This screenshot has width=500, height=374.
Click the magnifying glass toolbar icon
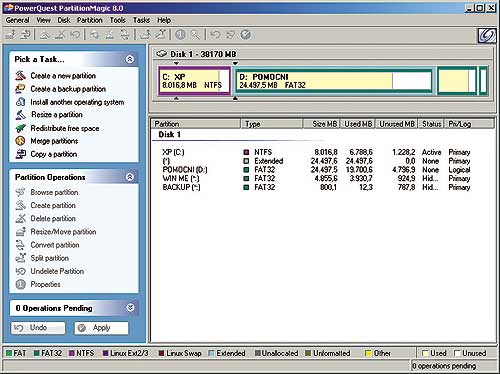point(195,35)
